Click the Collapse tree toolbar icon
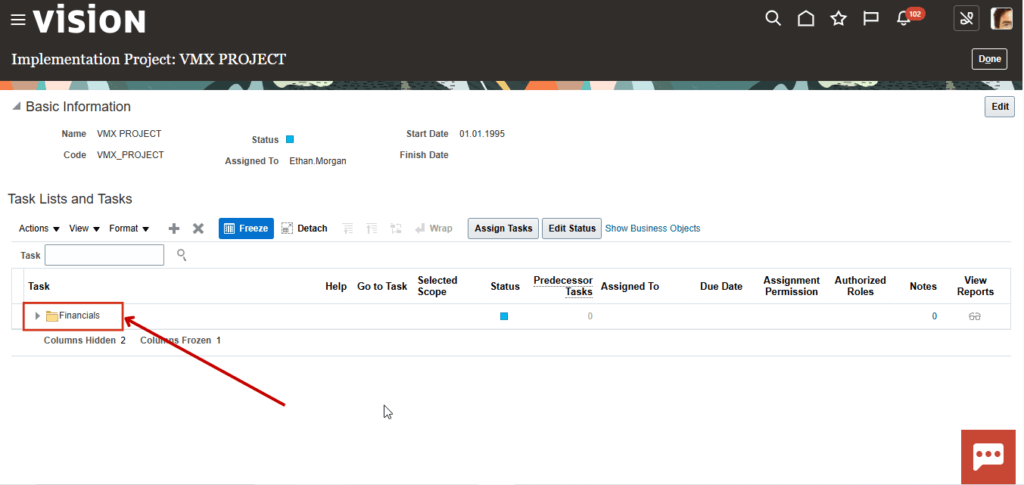This screenshot has height=485, width=1024. pos(348,228)
